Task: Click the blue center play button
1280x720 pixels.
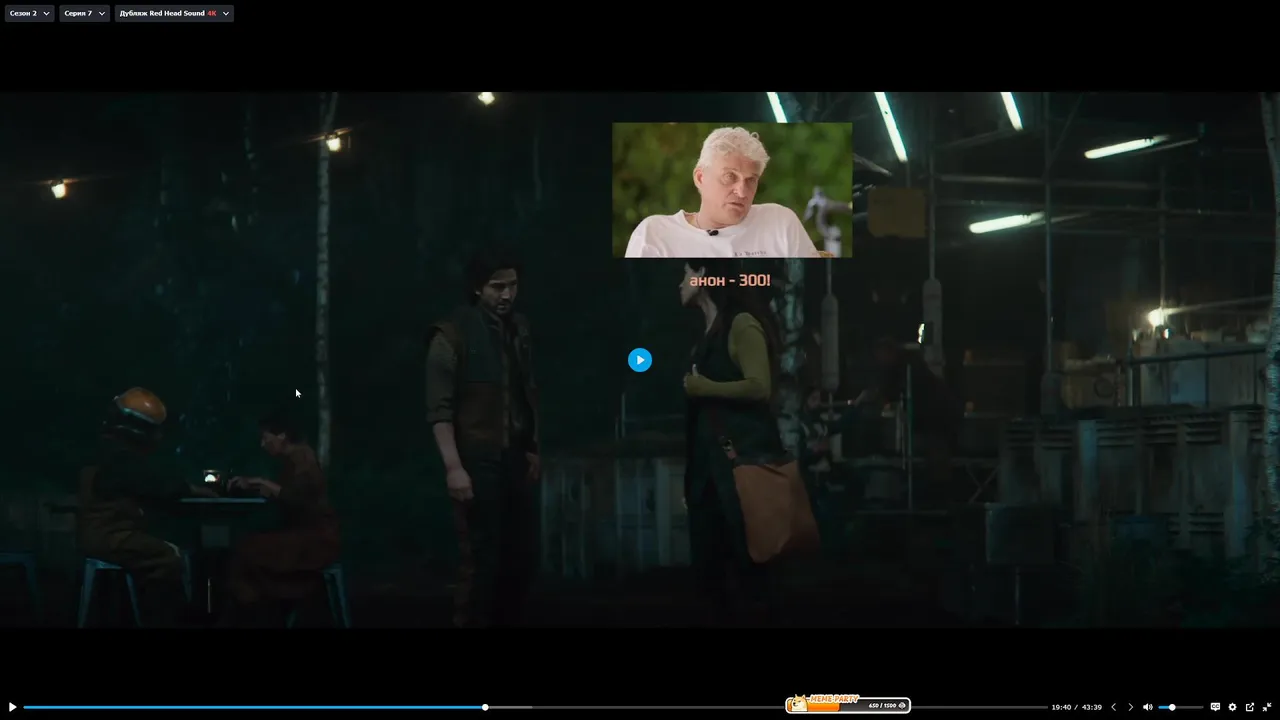Action: 640,360
